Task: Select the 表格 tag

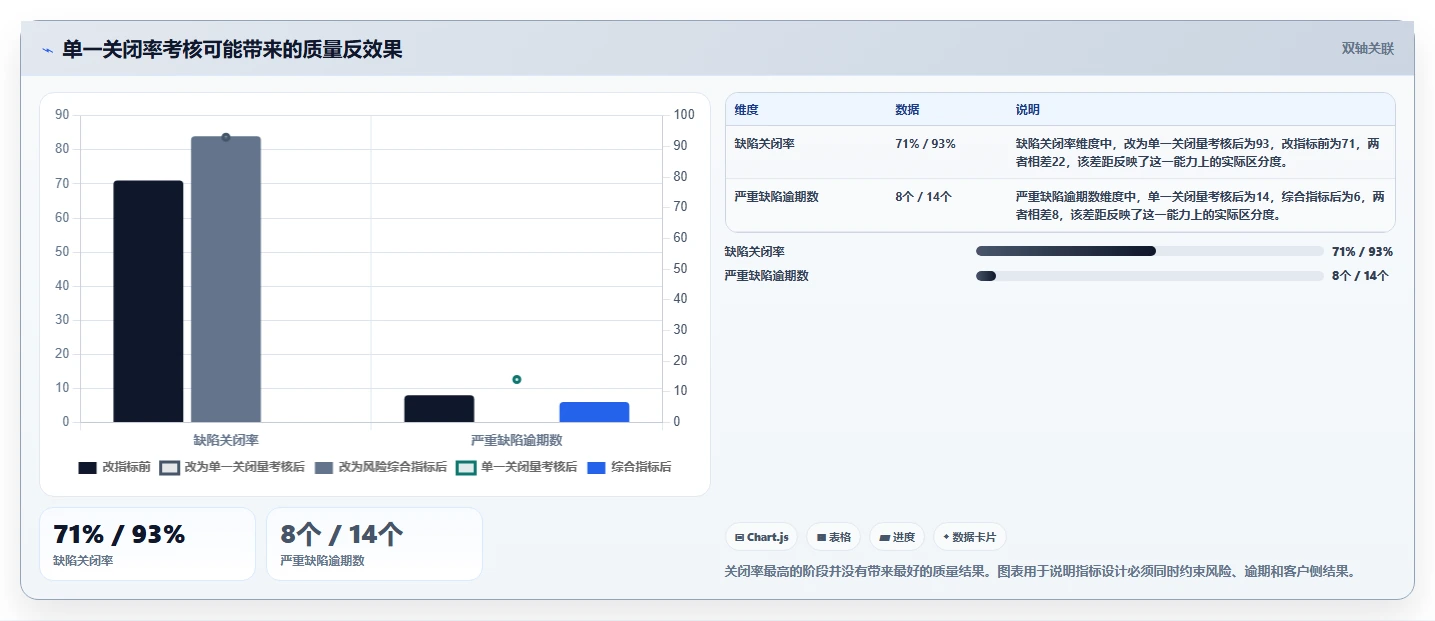Action: 833,537
